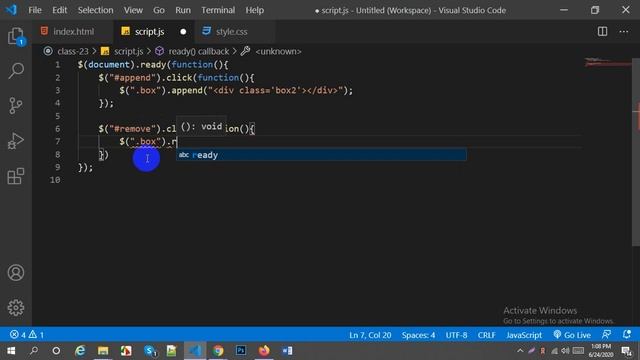640x360 pixels.
Task: Click the <unknown> breadcrumb item
Action: pos(278,51)
